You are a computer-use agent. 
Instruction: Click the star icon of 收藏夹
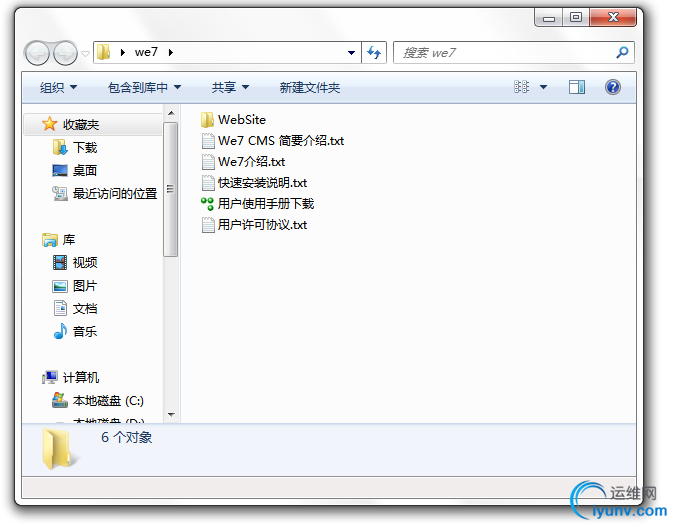click(49, 124)
